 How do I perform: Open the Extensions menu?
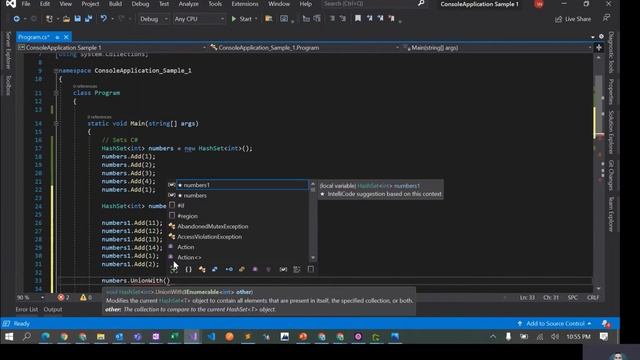pos(244,4)
